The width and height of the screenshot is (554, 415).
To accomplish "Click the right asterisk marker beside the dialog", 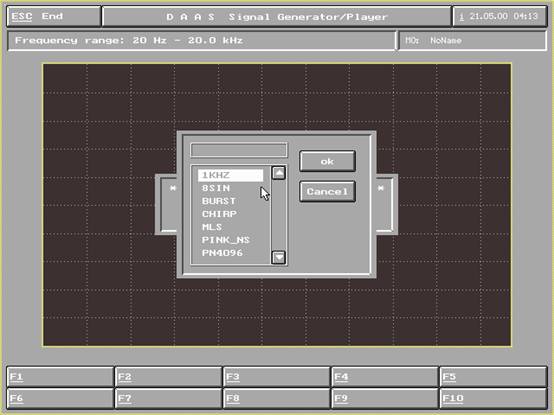I will (x=381, y=188).
